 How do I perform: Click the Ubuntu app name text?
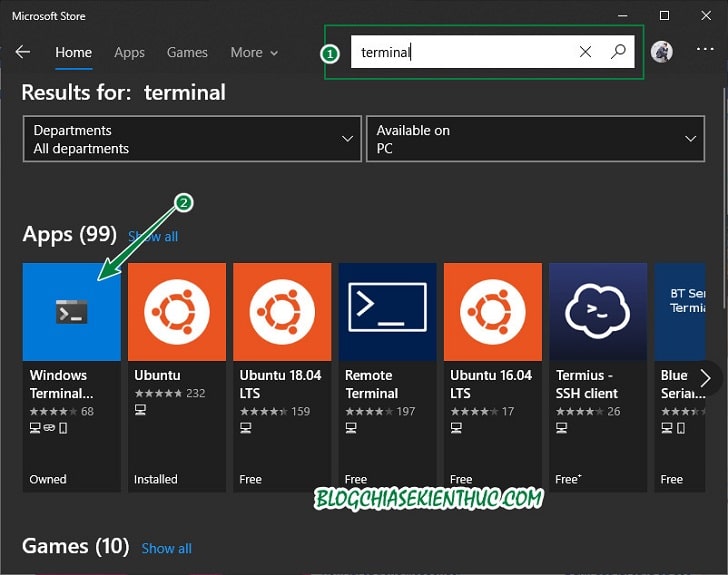pyautogui.click(x=157, y=375)
